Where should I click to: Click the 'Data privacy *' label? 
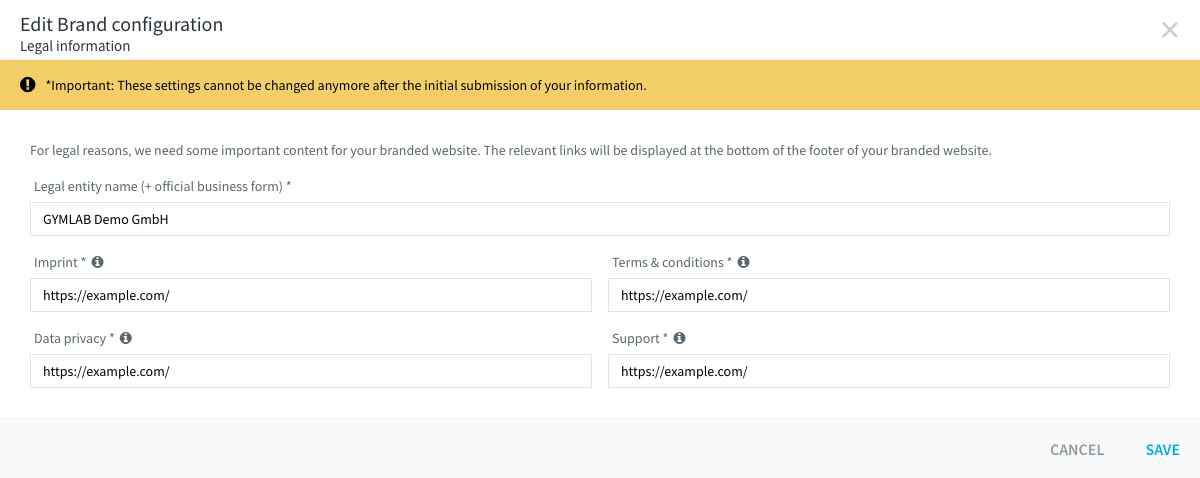point(74,338)
